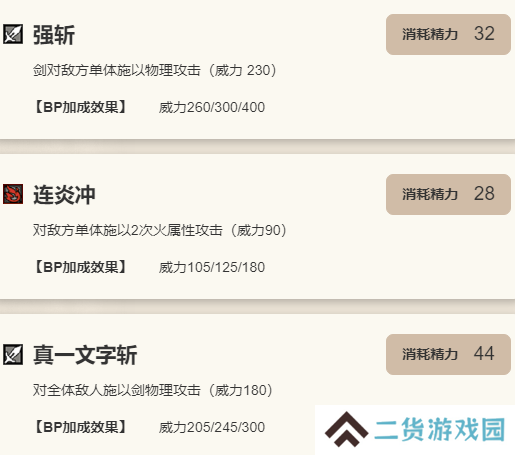The image size is (515, 455).
Task: Click the 消耗精力 28 badge
Action: tap(448, 194)
